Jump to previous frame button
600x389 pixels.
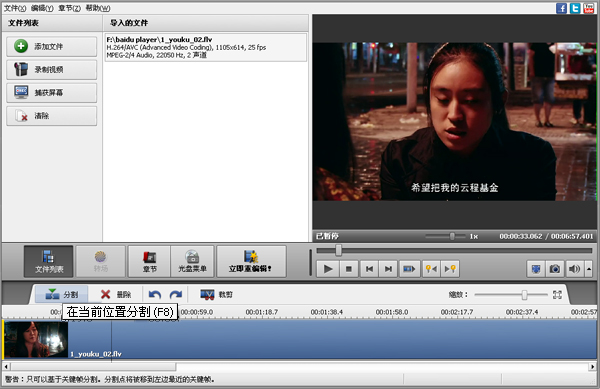369,269
